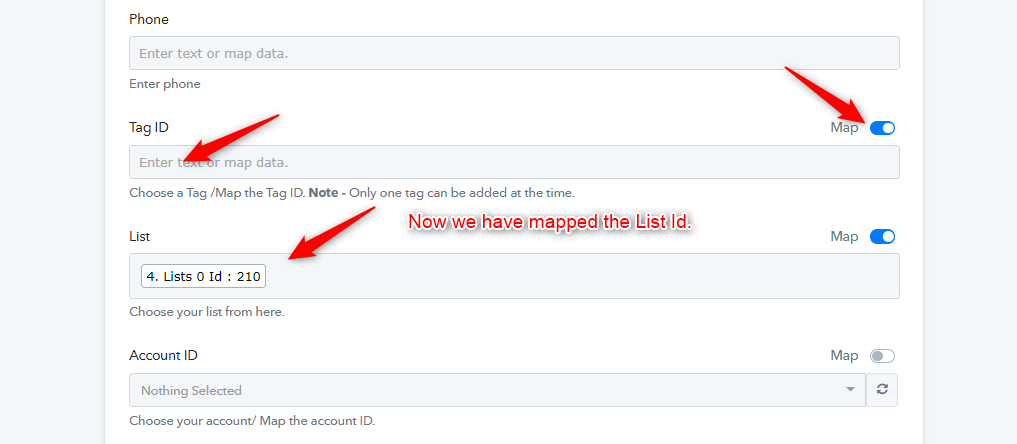Viewport: 1017px width, 444px height.
Task: Click the Map label beside List toggle
Action: coord(844,237)
